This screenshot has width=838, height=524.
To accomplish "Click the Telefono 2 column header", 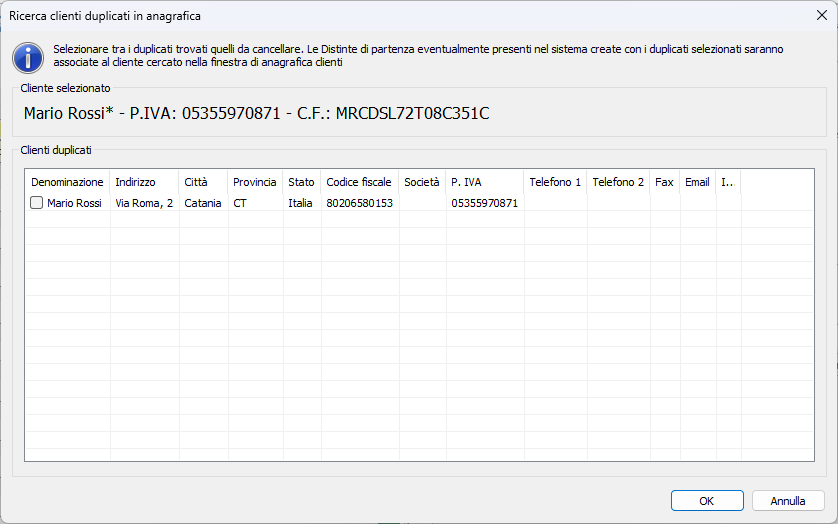I will pos(618,182).
